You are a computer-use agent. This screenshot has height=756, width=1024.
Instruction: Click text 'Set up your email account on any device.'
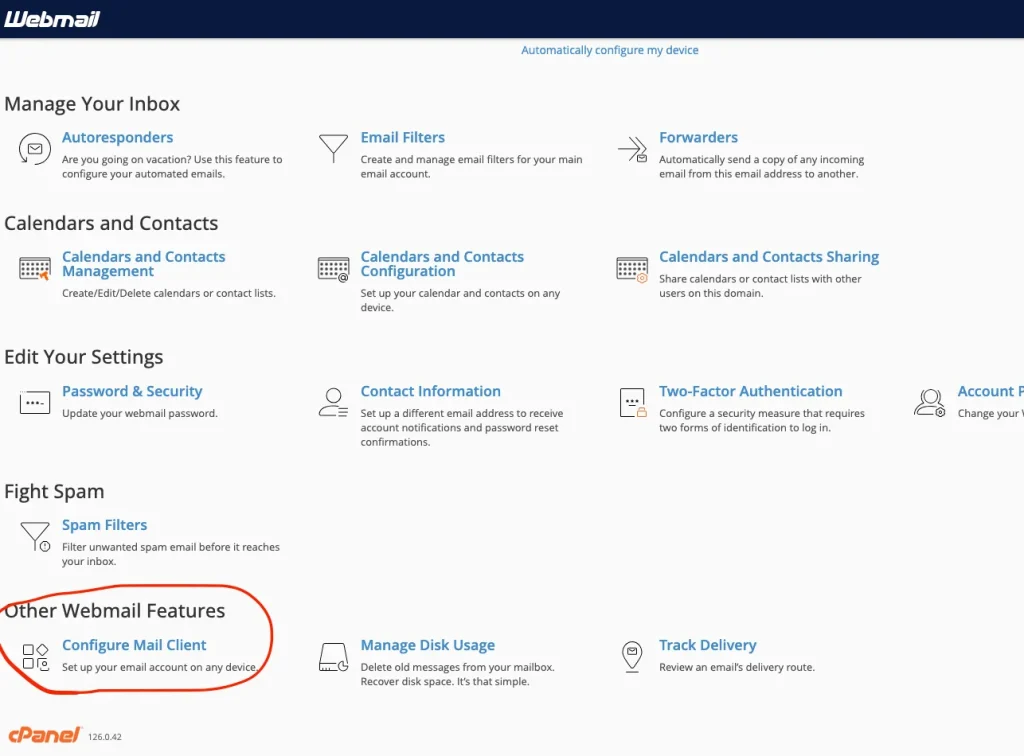coord(160,667)
